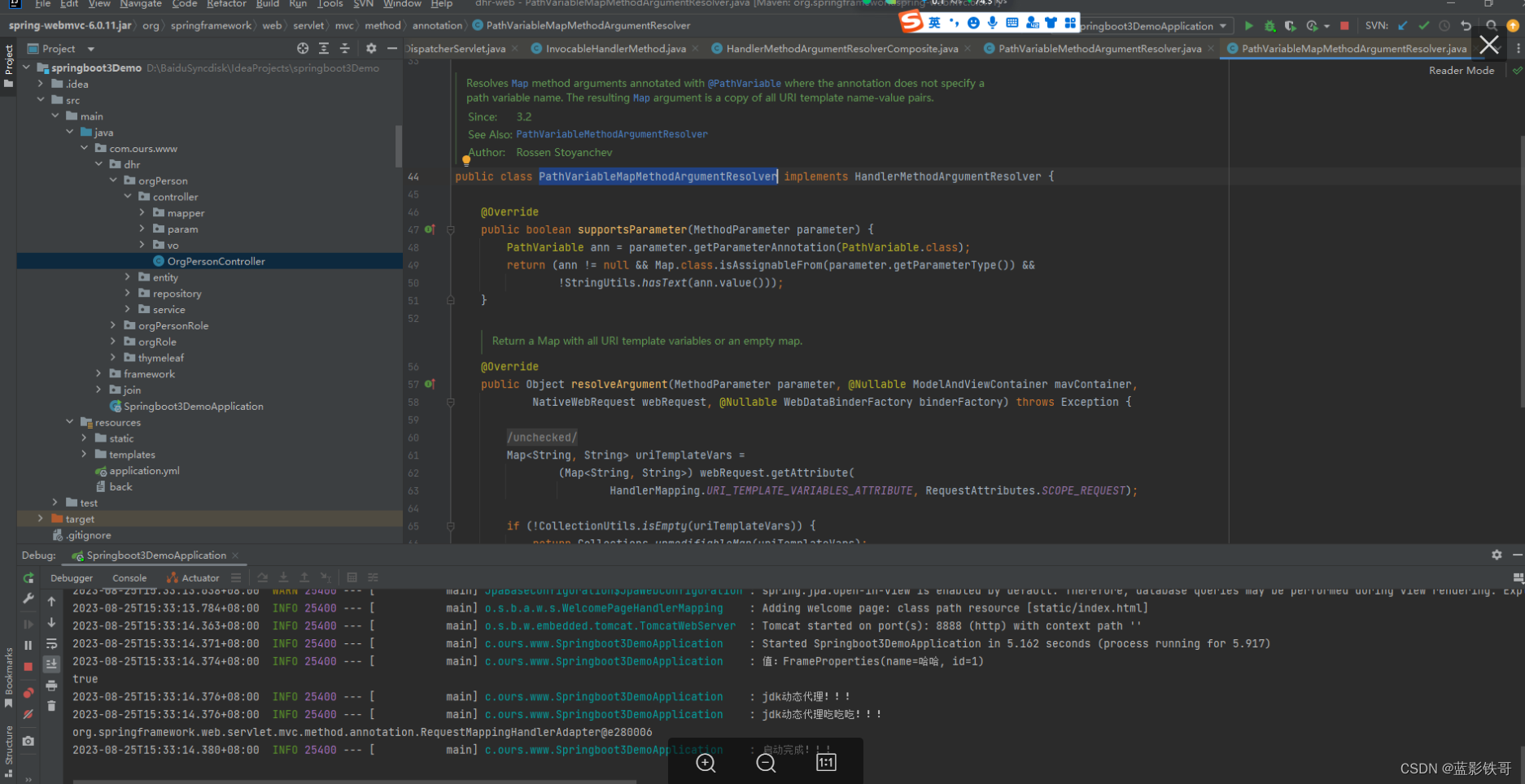Follow the See Also link to PathVariableMethodArgumentResolver
The image size is (1525, 784).
[612, 134]
